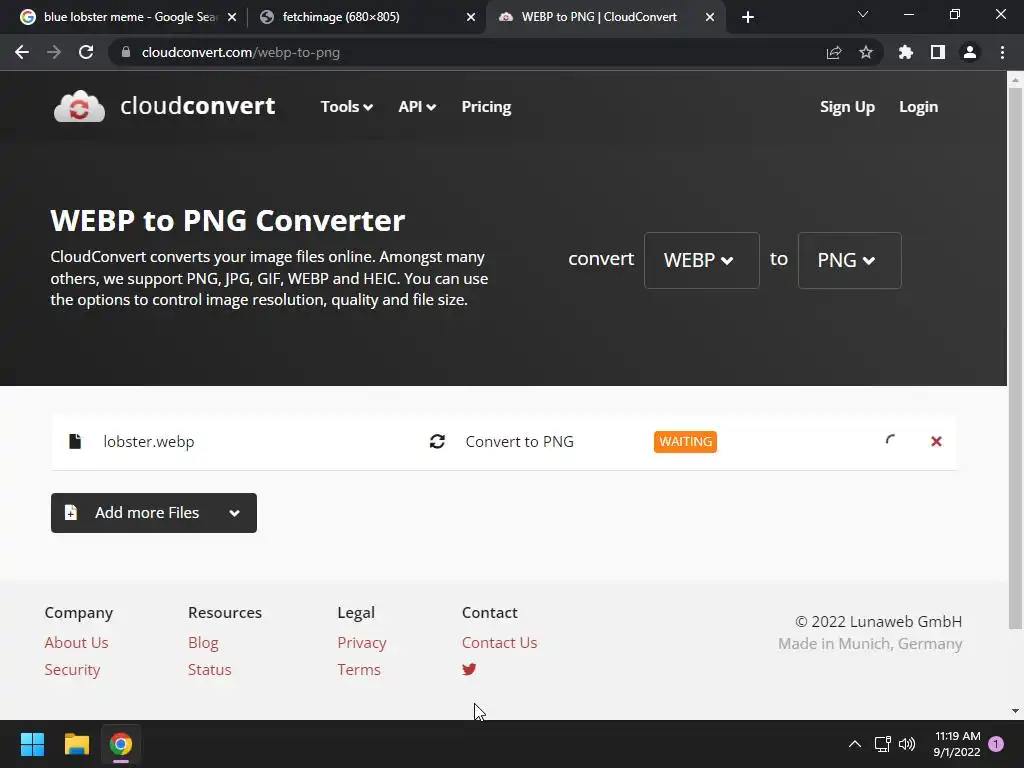Open the volume control in the tray
Image resolution: width=1024 pixels, height=768 pixels.
click(907, 744)
